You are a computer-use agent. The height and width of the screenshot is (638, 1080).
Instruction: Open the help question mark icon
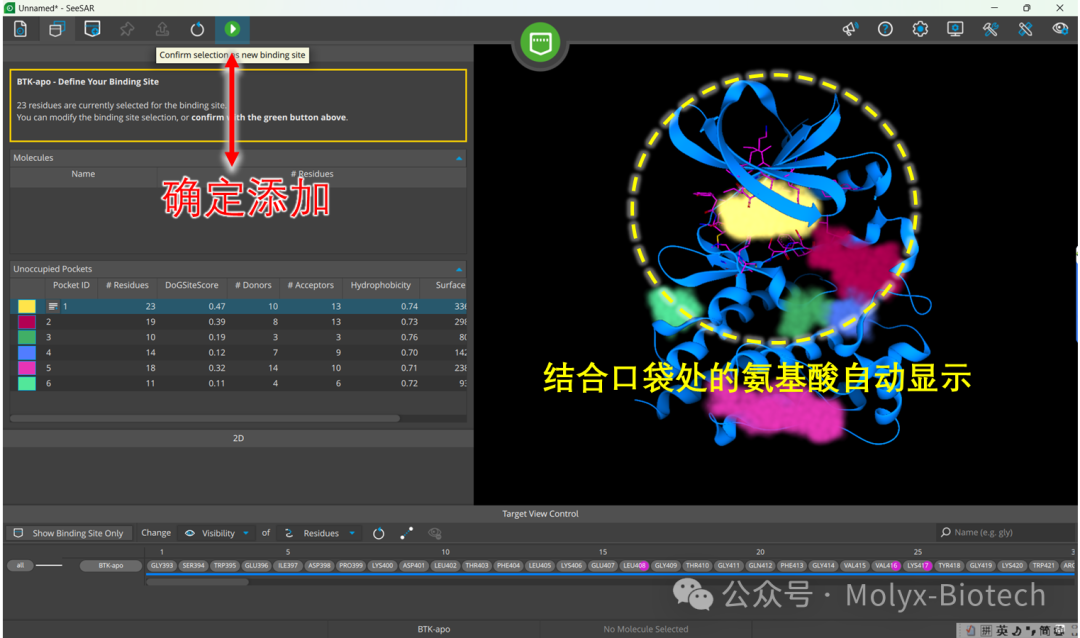click(x=885, y=29)
